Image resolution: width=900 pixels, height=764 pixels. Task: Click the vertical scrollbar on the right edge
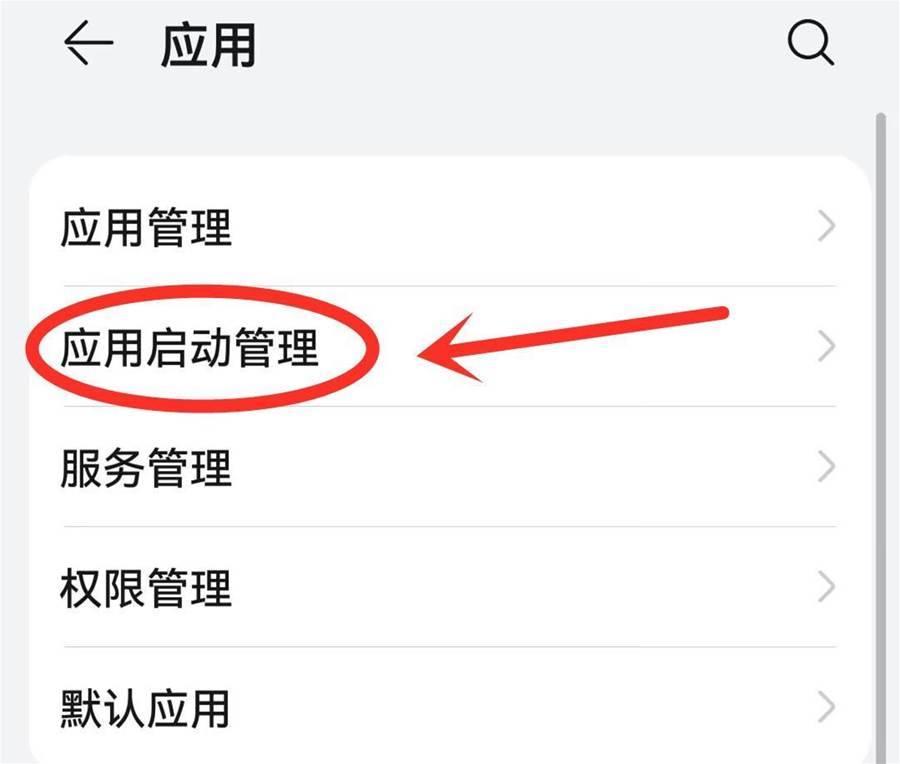click(880, 436)
